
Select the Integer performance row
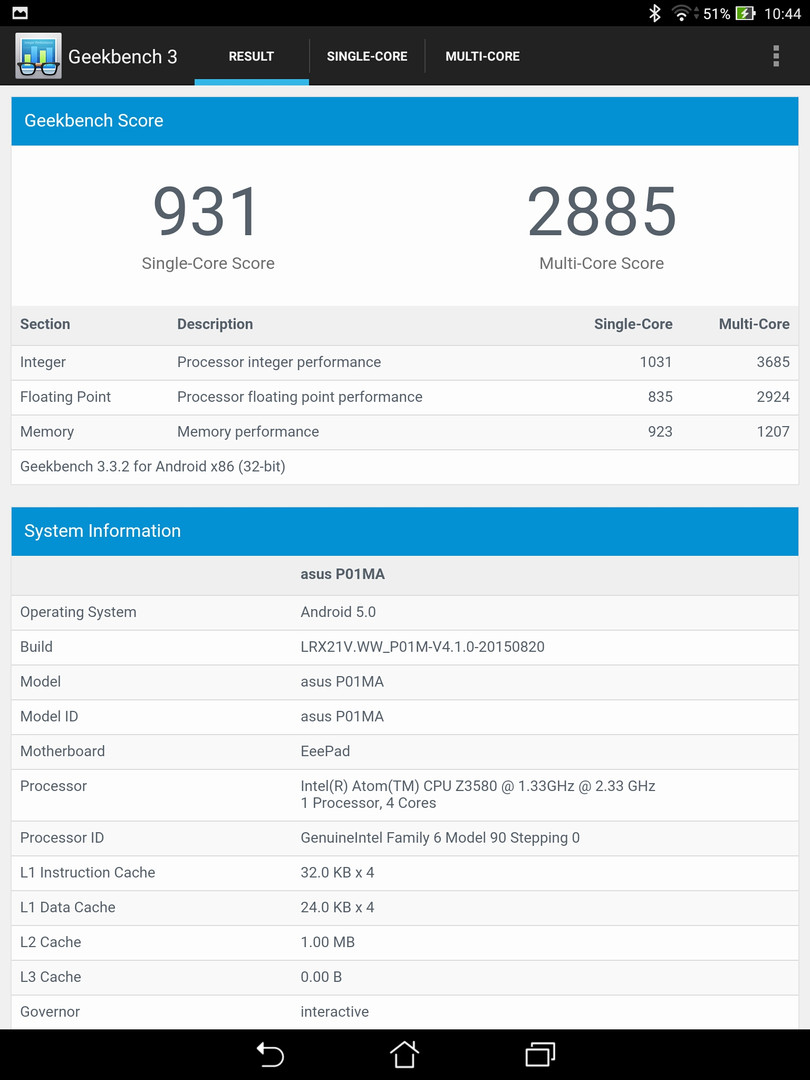(404, 362)
